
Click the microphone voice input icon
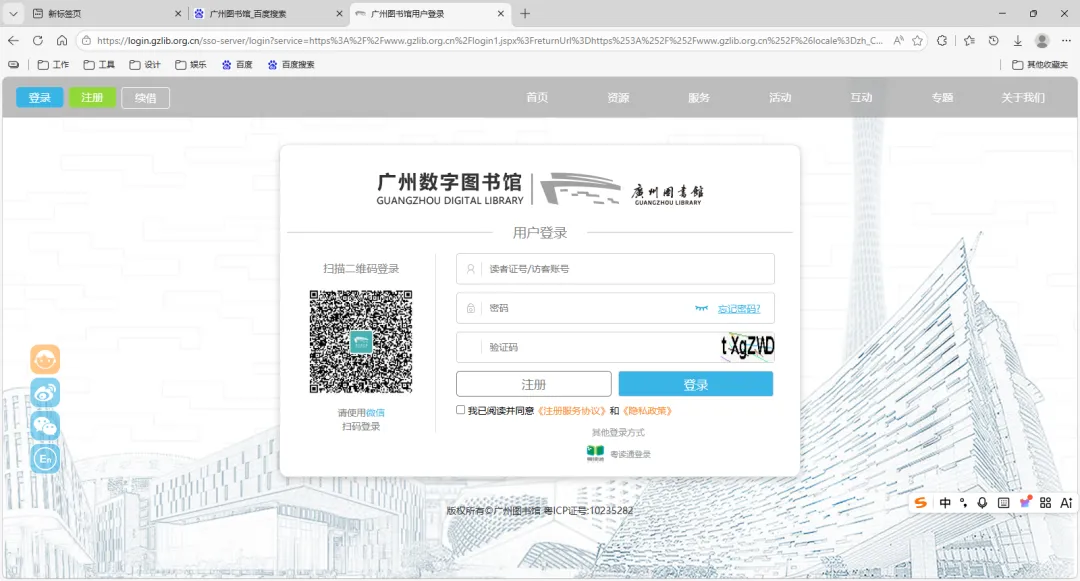(982, 503)
